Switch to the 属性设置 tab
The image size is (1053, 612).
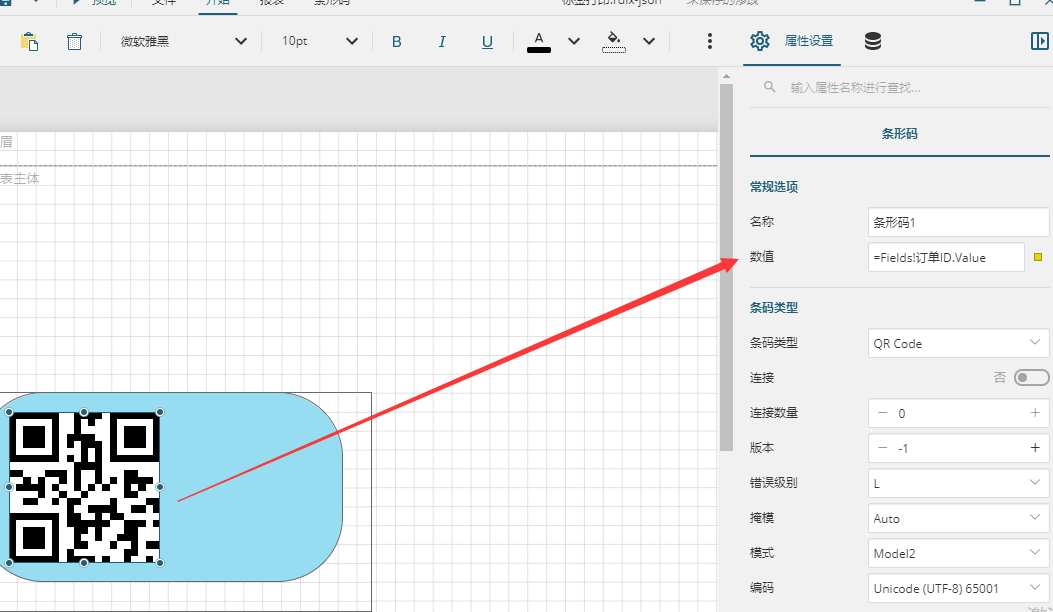792,42
